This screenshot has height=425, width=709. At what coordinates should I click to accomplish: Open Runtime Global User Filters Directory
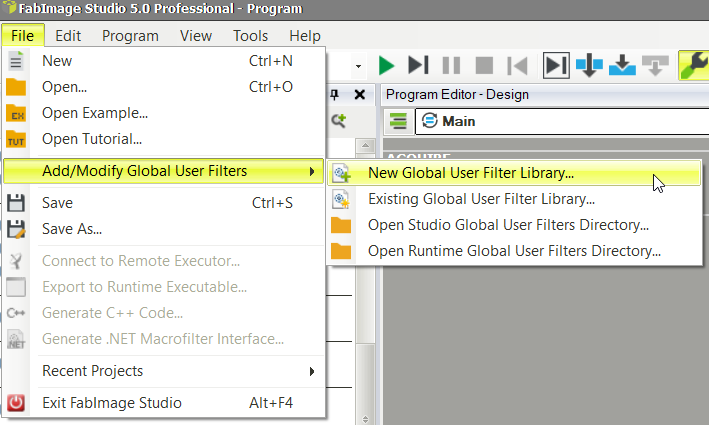(x=514, y=251)
